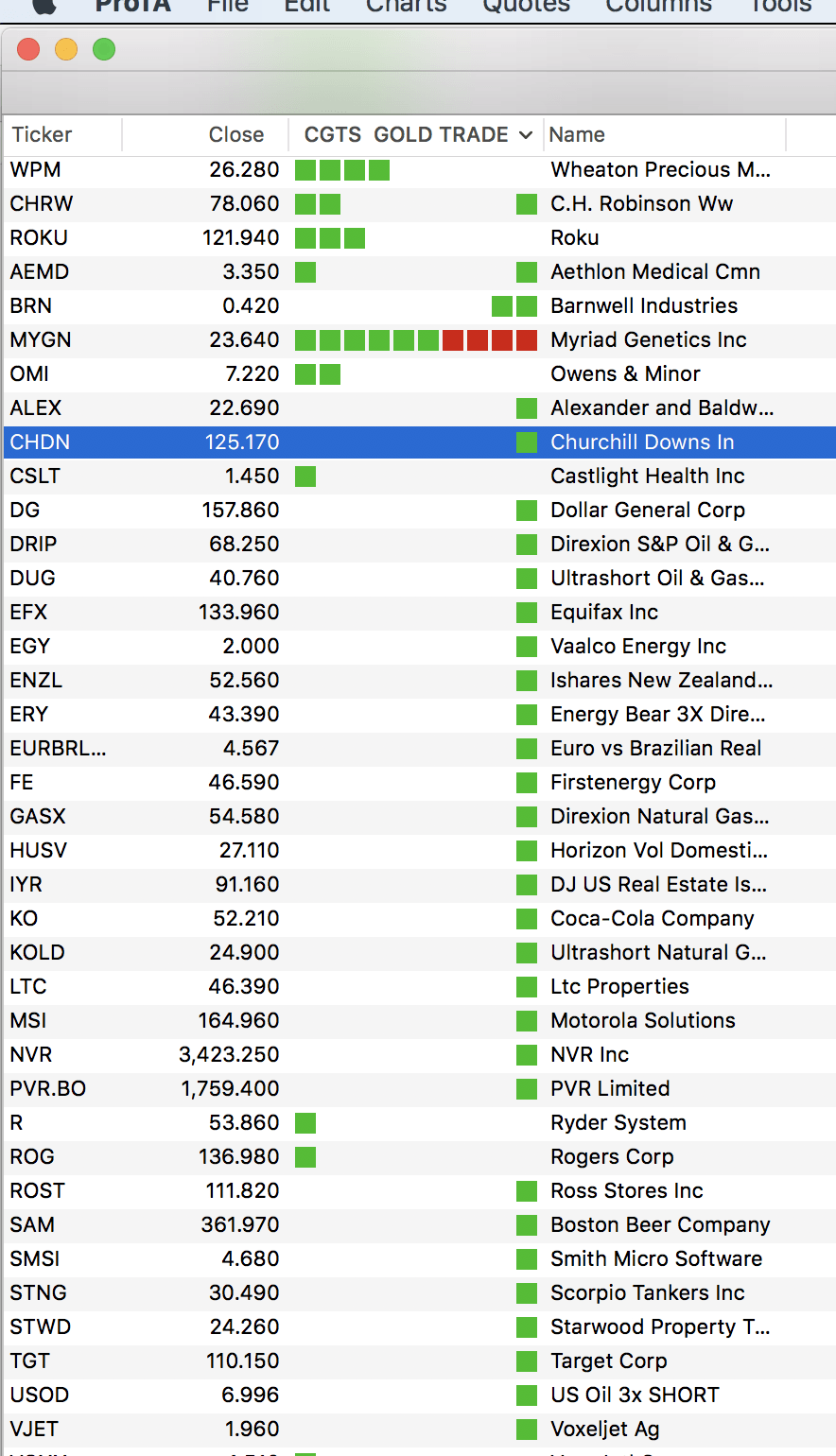Screen dimensions: 836x1456
Task: Select Scorpio Tankers Inc row
Action: pos(418,1292)
